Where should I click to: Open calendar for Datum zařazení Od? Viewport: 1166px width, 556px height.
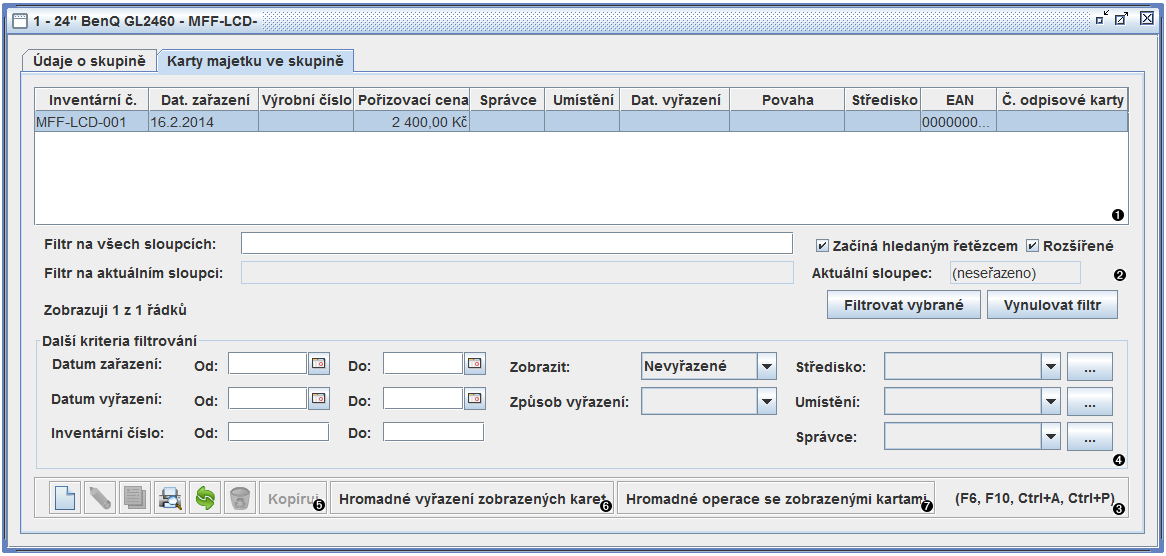pos(318,363)
